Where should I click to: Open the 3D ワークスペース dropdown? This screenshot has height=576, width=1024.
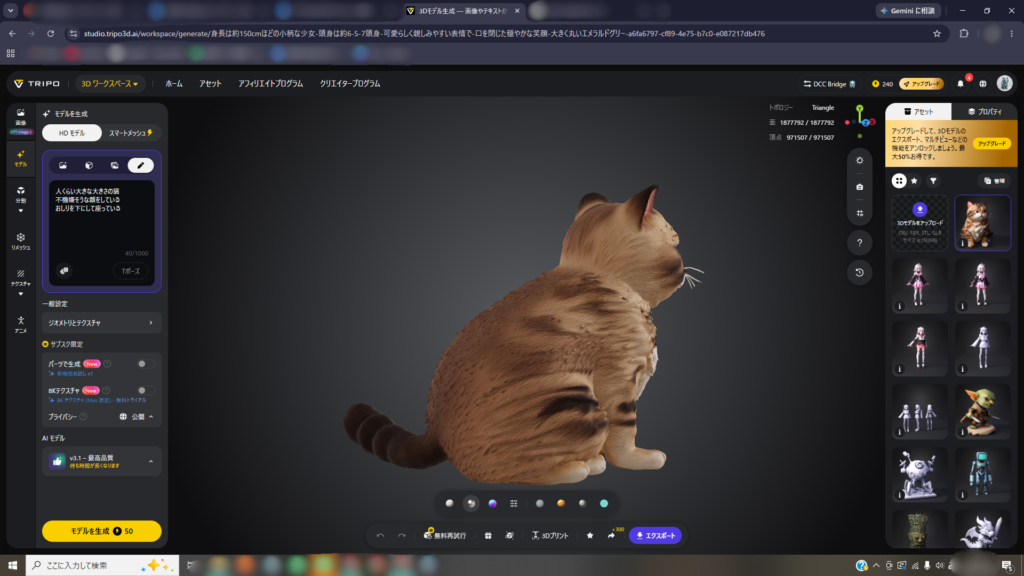[x=109, y=84]
